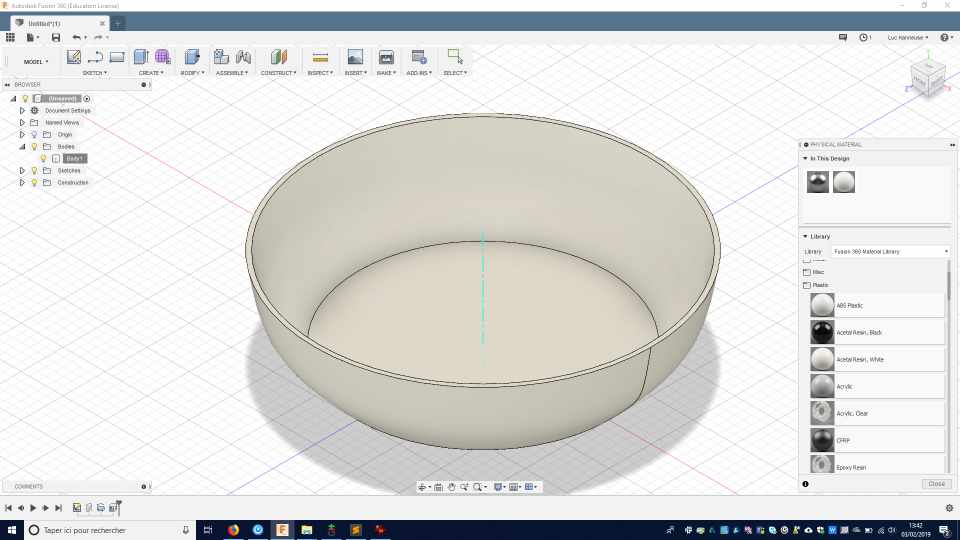Screen dimensions: 960x540
Task: Open the ASSEMBLE menu
Action: (x=232, y=73)
